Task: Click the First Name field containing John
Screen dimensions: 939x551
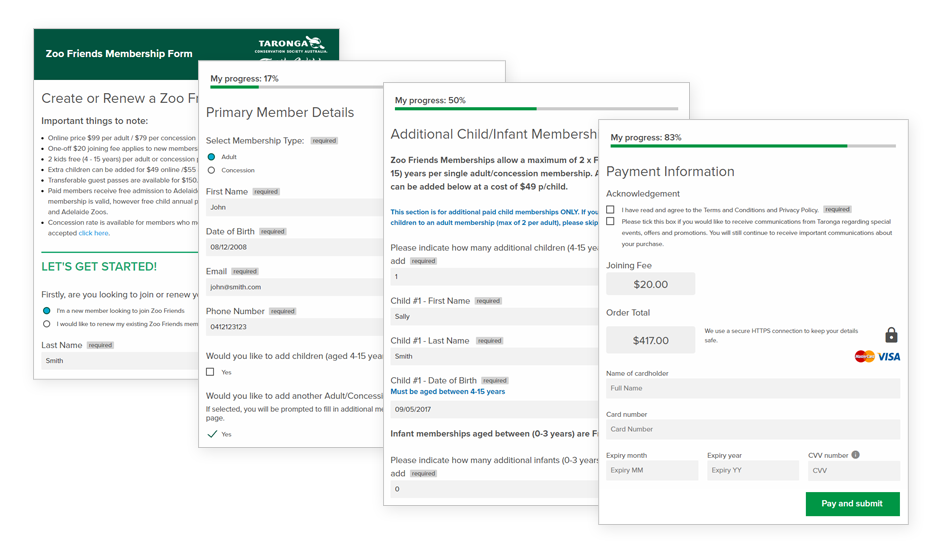Action: (x=295, y=207)
